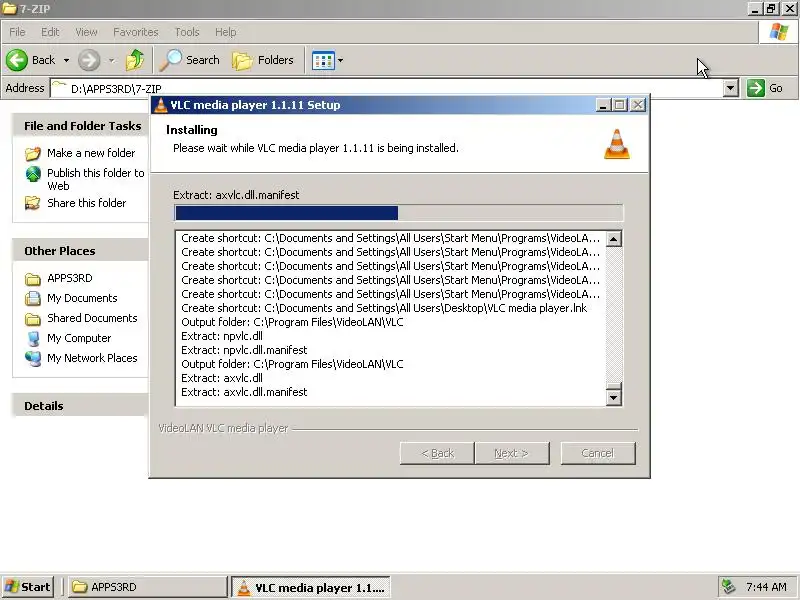800x600 pixels.
Task: Click the system clock 7:44 AM
Action: 766,587
